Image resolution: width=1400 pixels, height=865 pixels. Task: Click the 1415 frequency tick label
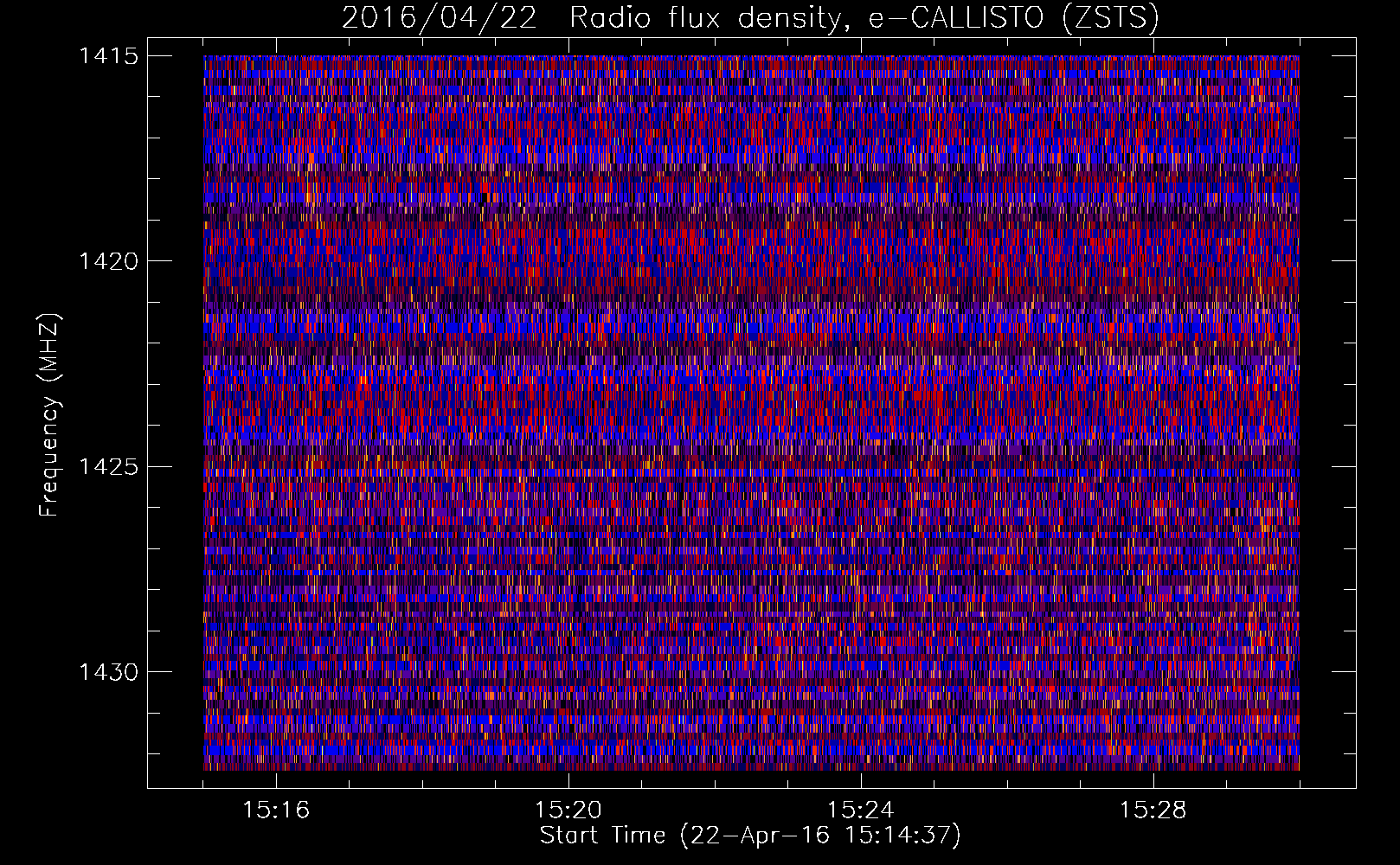108,56
